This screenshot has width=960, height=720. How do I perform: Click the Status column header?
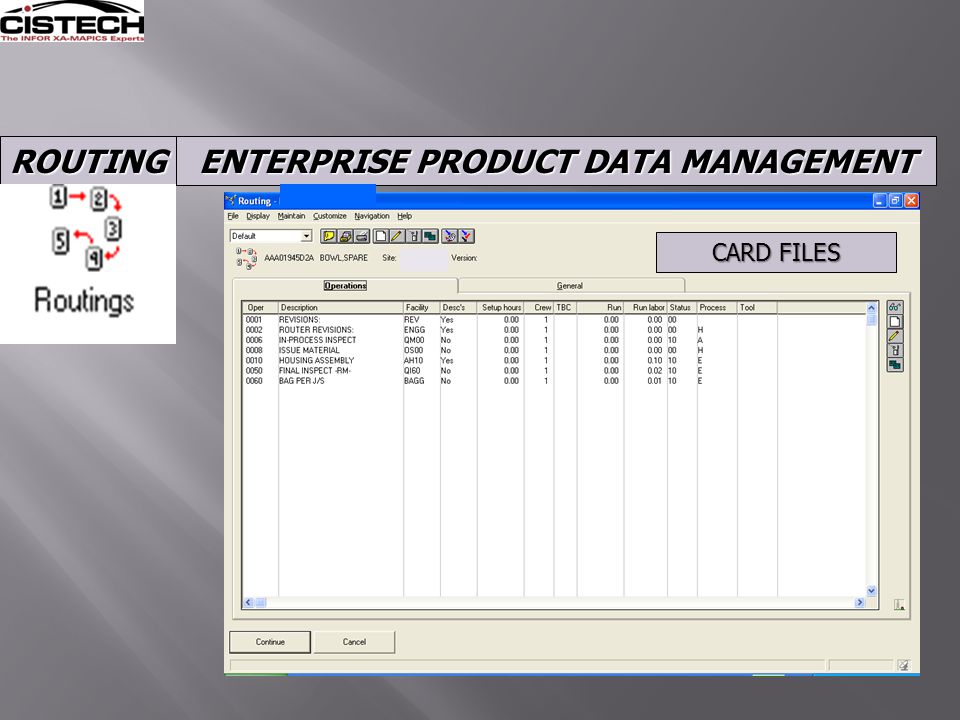[x=681, y=307]
